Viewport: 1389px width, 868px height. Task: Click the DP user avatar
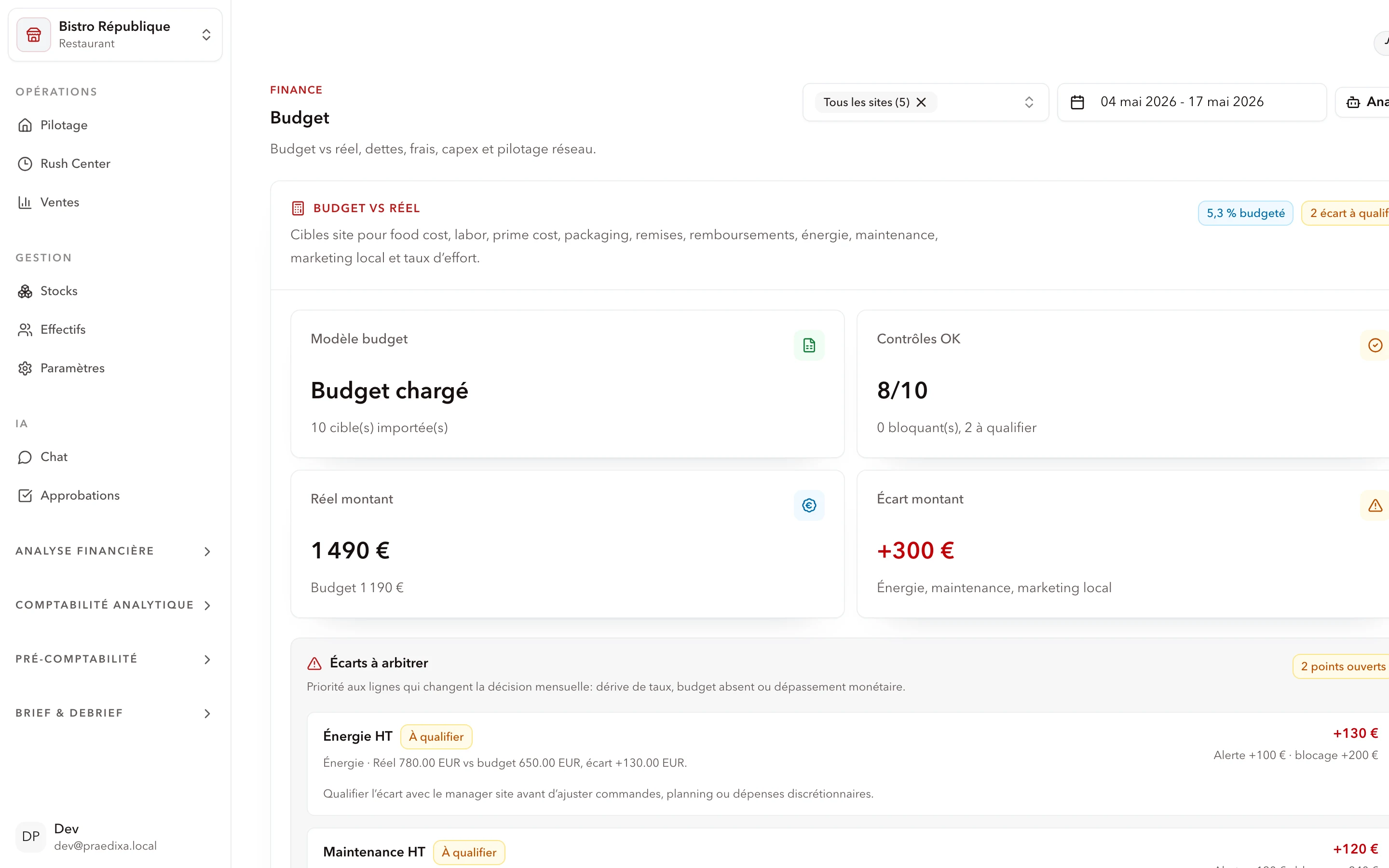tap(30, 837)
